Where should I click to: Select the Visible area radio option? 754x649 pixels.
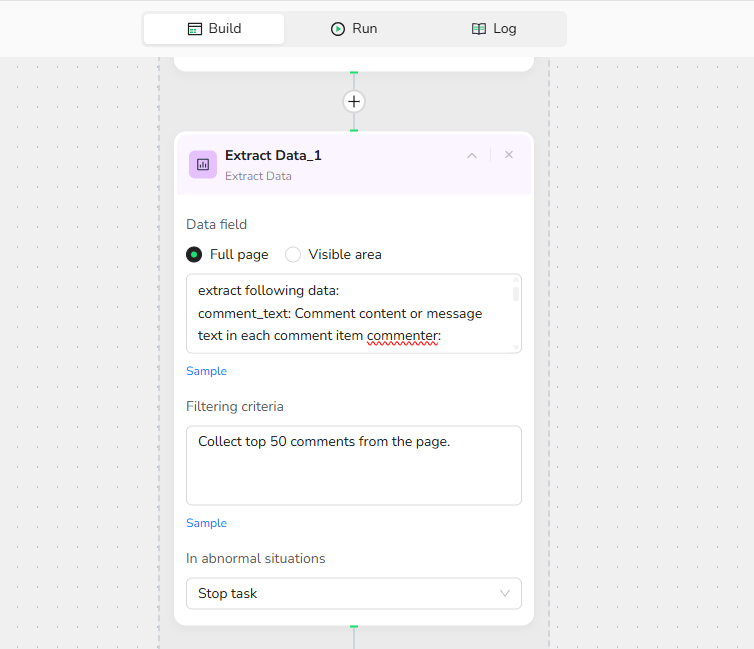pyautogui.click(x=293, y=254)
